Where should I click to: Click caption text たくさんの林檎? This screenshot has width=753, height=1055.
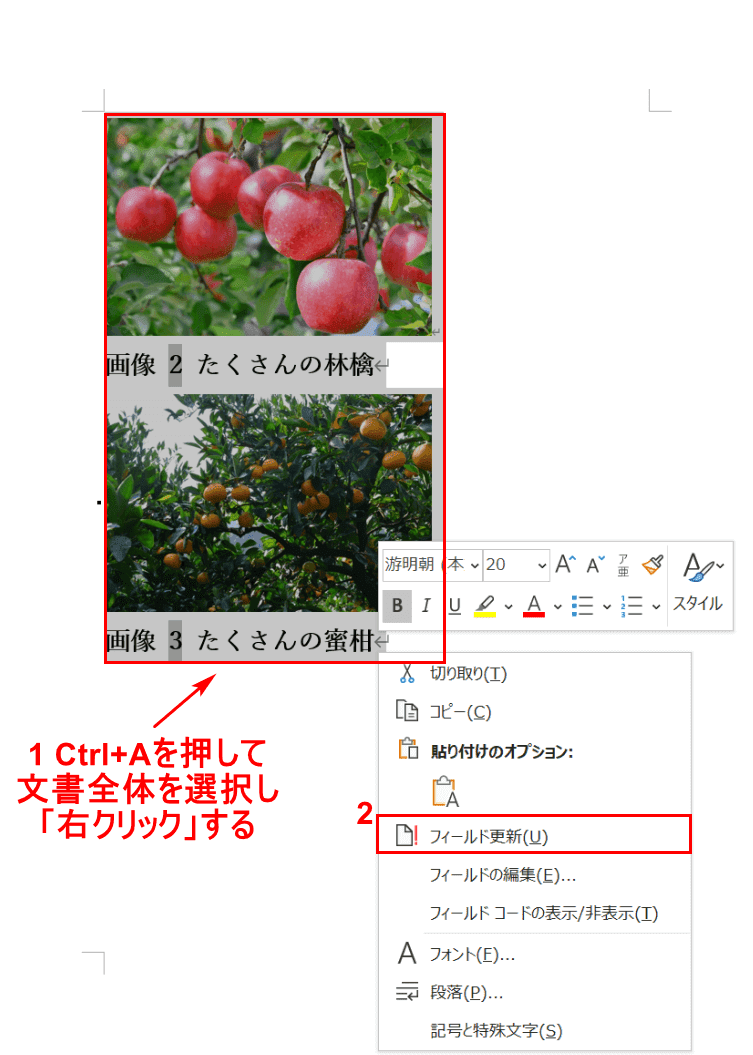285,365
